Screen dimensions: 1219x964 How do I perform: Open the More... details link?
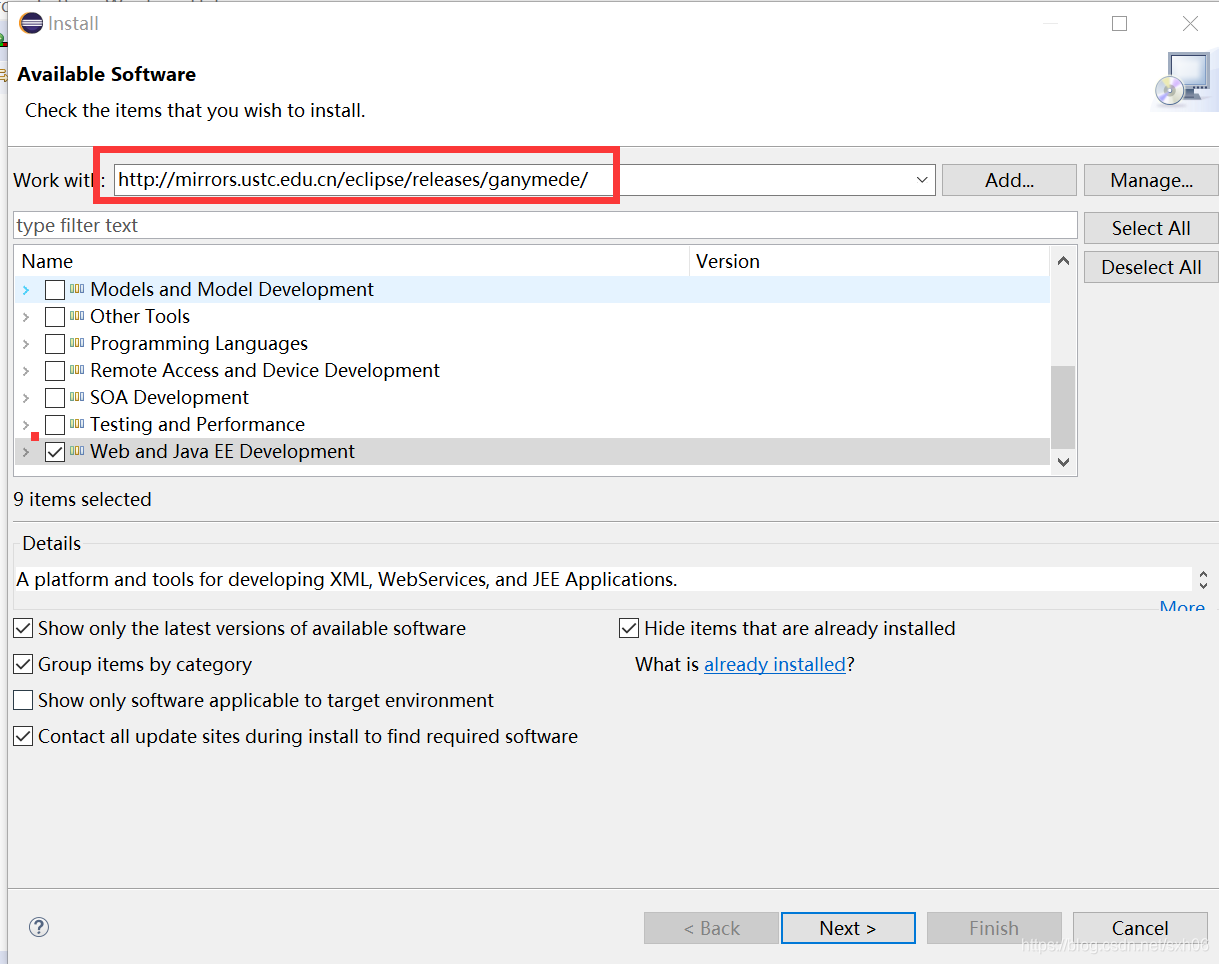coord(1182,607)
